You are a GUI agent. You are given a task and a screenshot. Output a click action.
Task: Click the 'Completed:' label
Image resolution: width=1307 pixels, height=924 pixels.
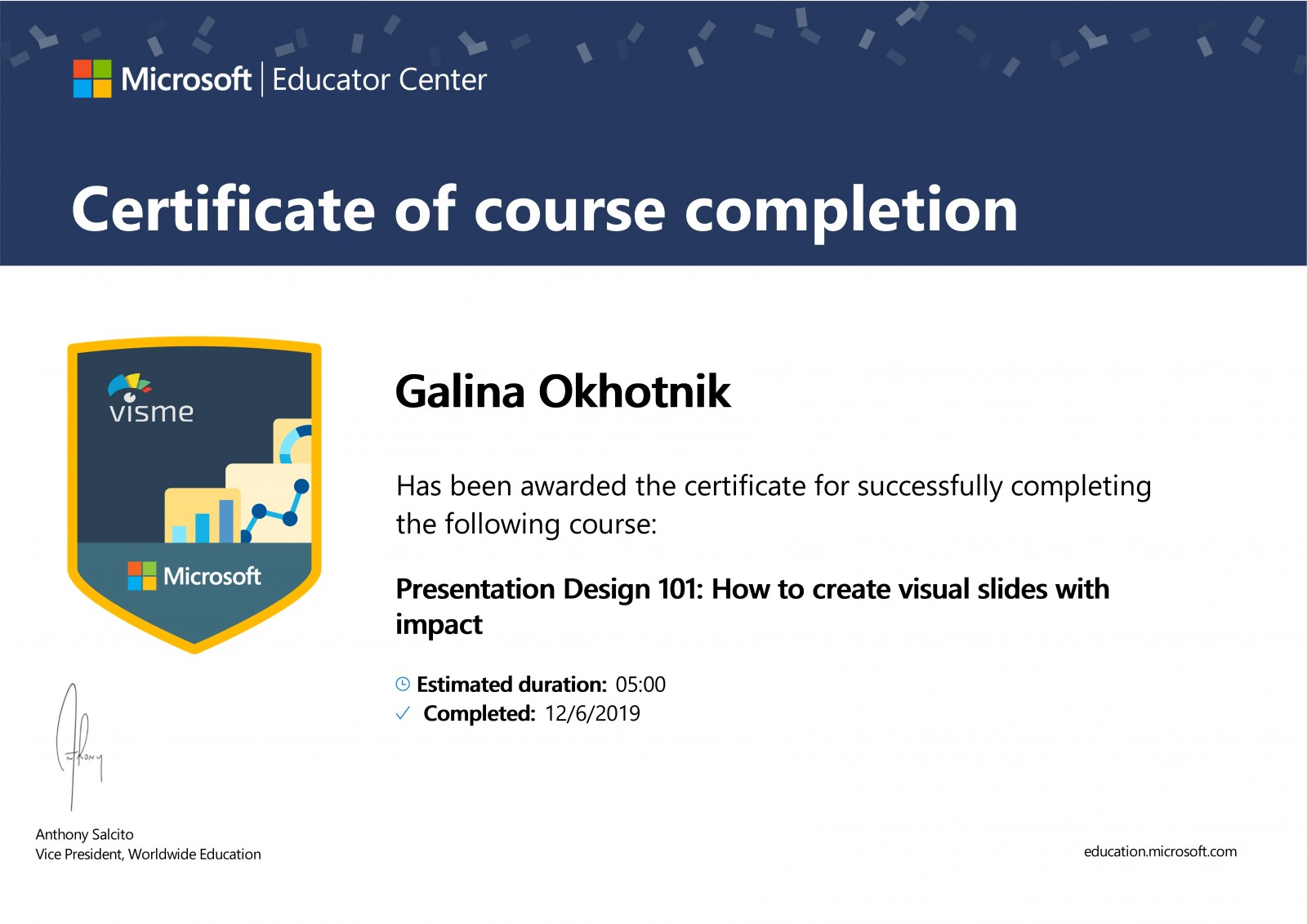(480, 713)
